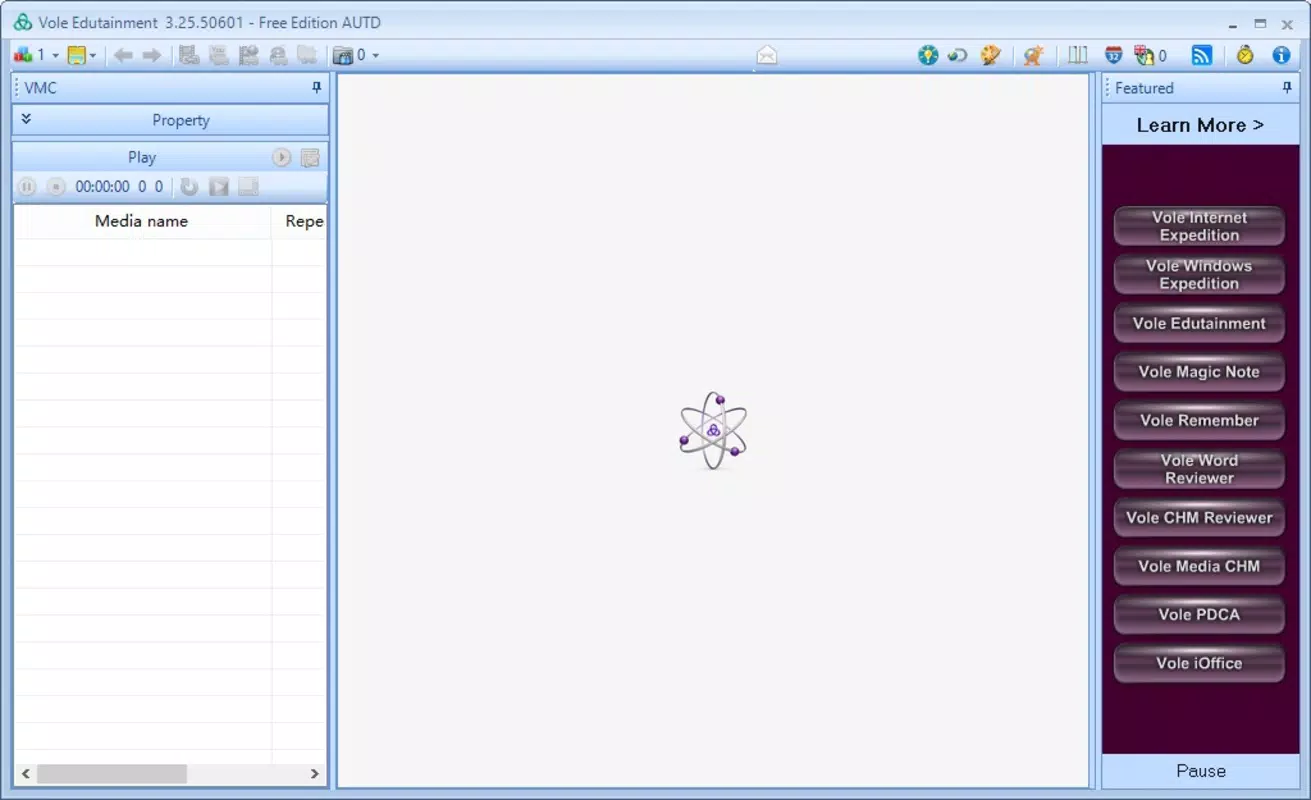Open the yellow notepad icon dropdown arrow
Screen dimensions: 1311x800
[93, 56]
